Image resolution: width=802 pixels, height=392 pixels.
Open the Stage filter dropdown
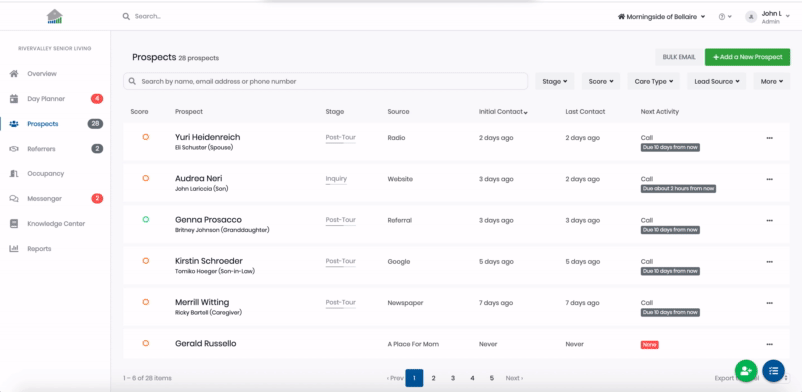tap(555, 81)
